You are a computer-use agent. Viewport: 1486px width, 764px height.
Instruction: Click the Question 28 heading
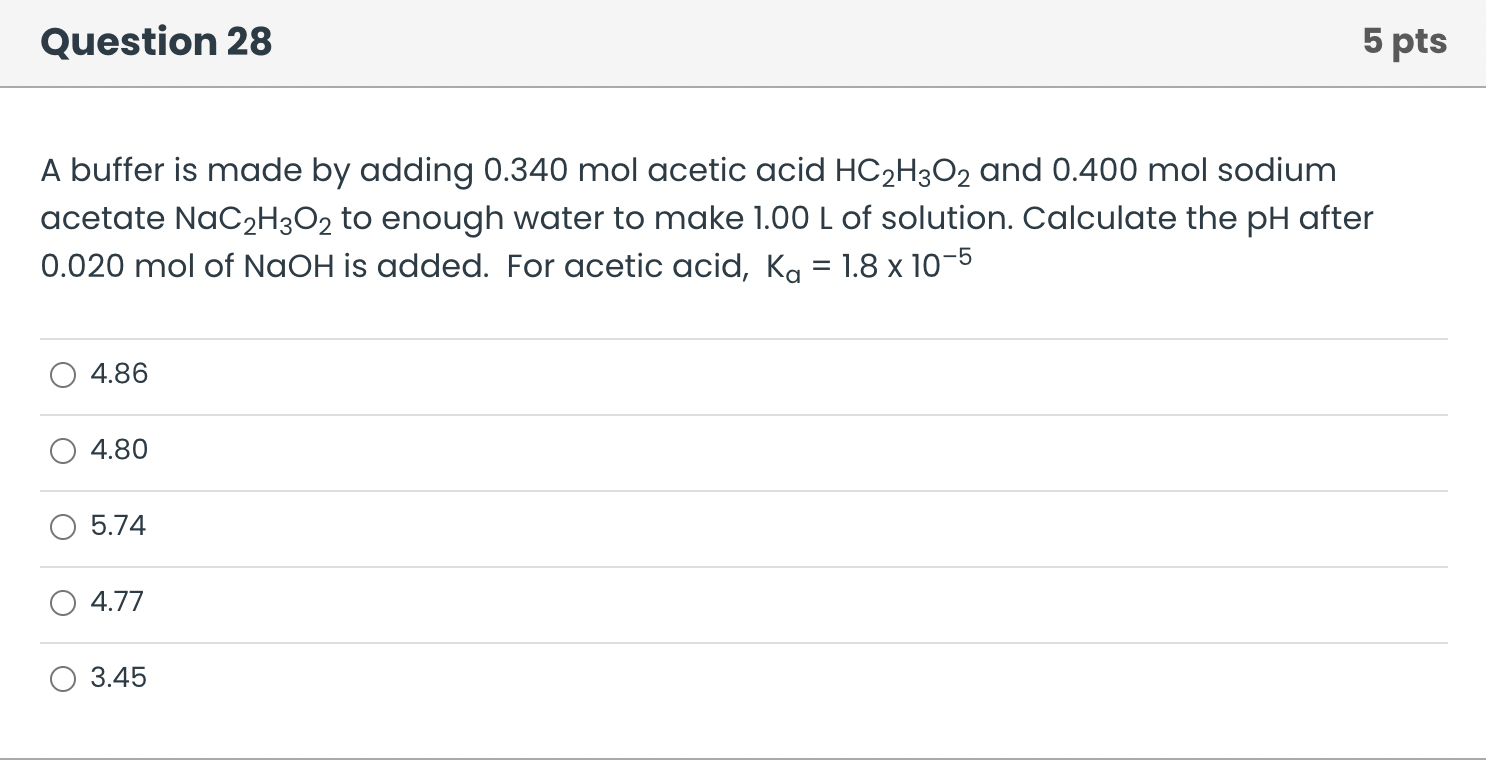(156, 42)
